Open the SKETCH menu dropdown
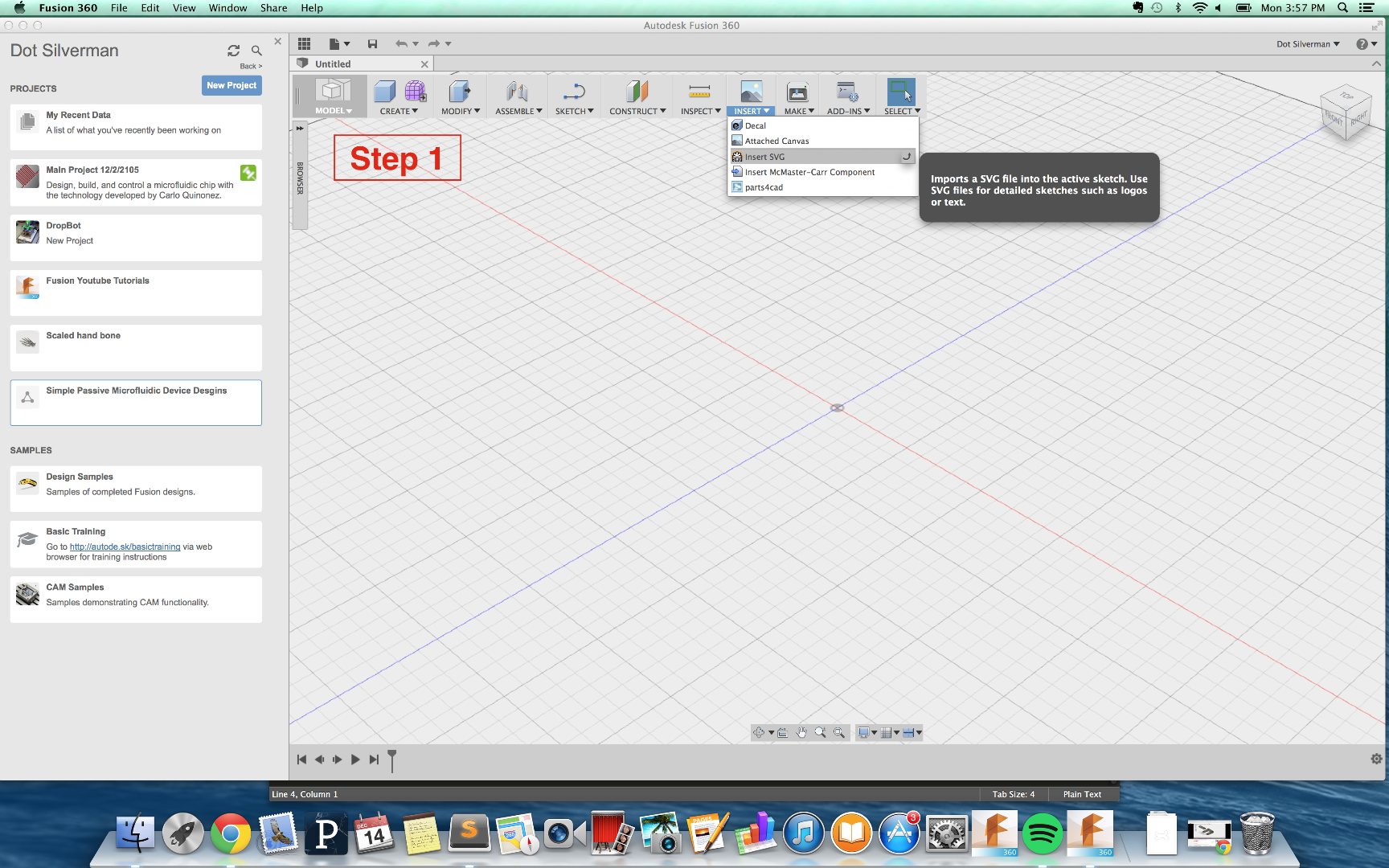Screen dimensions: 1389x868 pos(575,111)
